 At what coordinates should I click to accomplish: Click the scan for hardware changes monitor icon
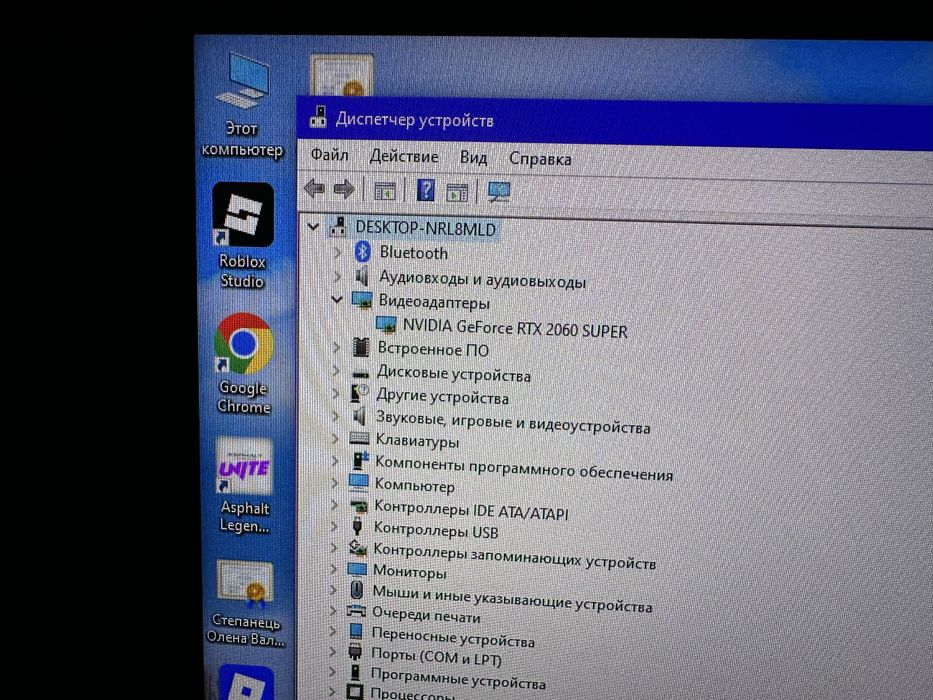[x=499, y=192]
